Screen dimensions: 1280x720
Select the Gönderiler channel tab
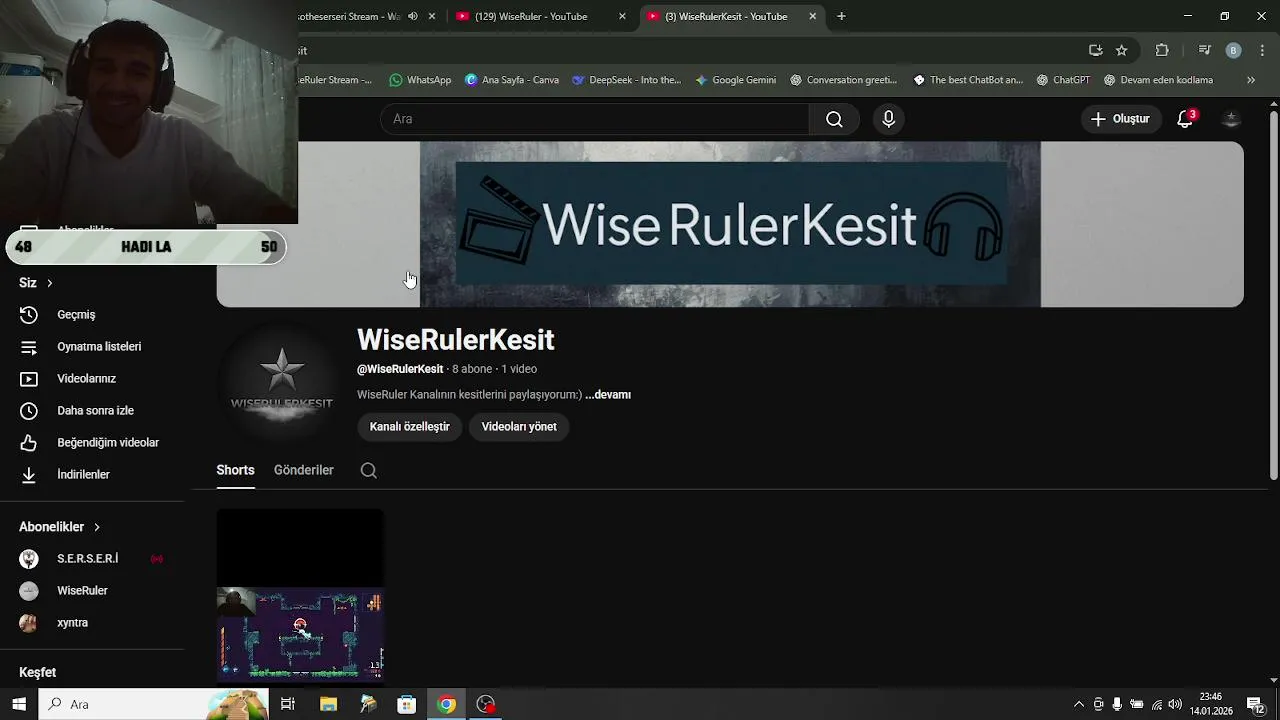tap(304, 470)
